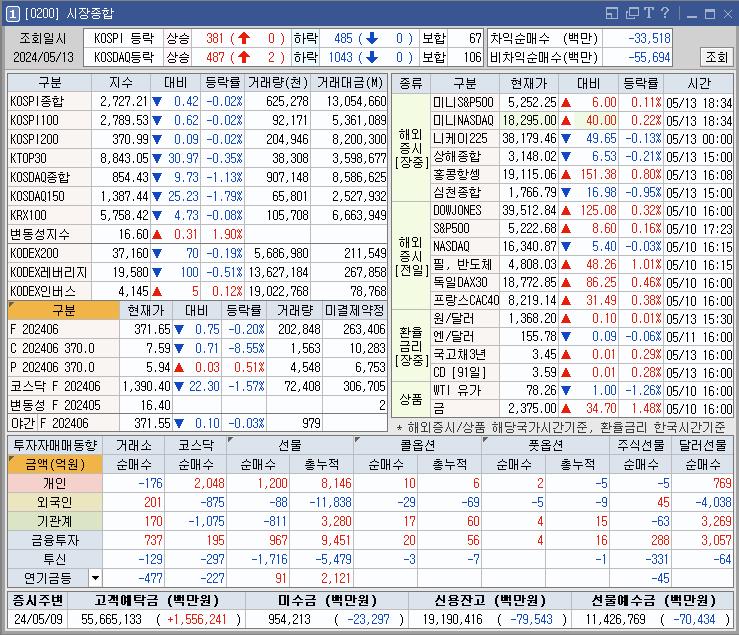Select the 프랑스CAC40 row label

coord(466,300)
